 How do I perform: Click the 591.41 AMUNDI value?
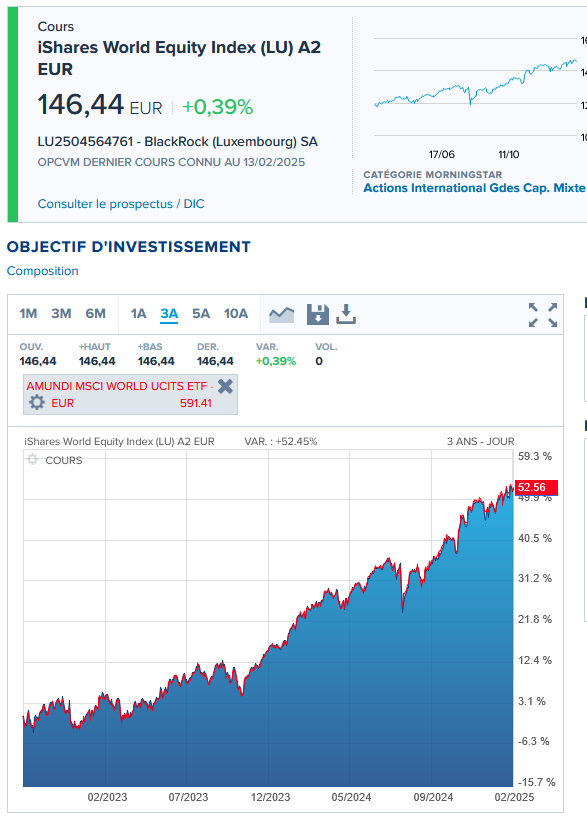196,403
